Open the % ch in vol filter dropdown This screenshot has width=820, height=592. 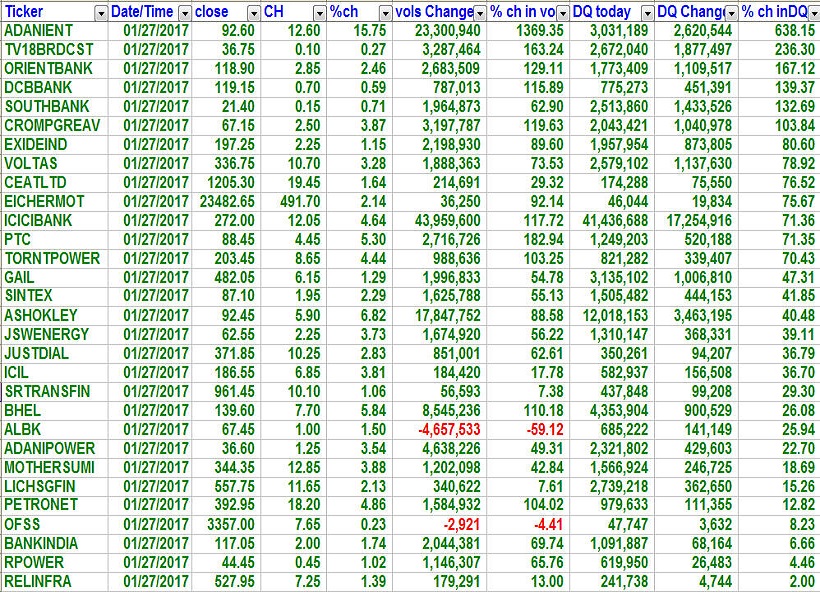563,13
